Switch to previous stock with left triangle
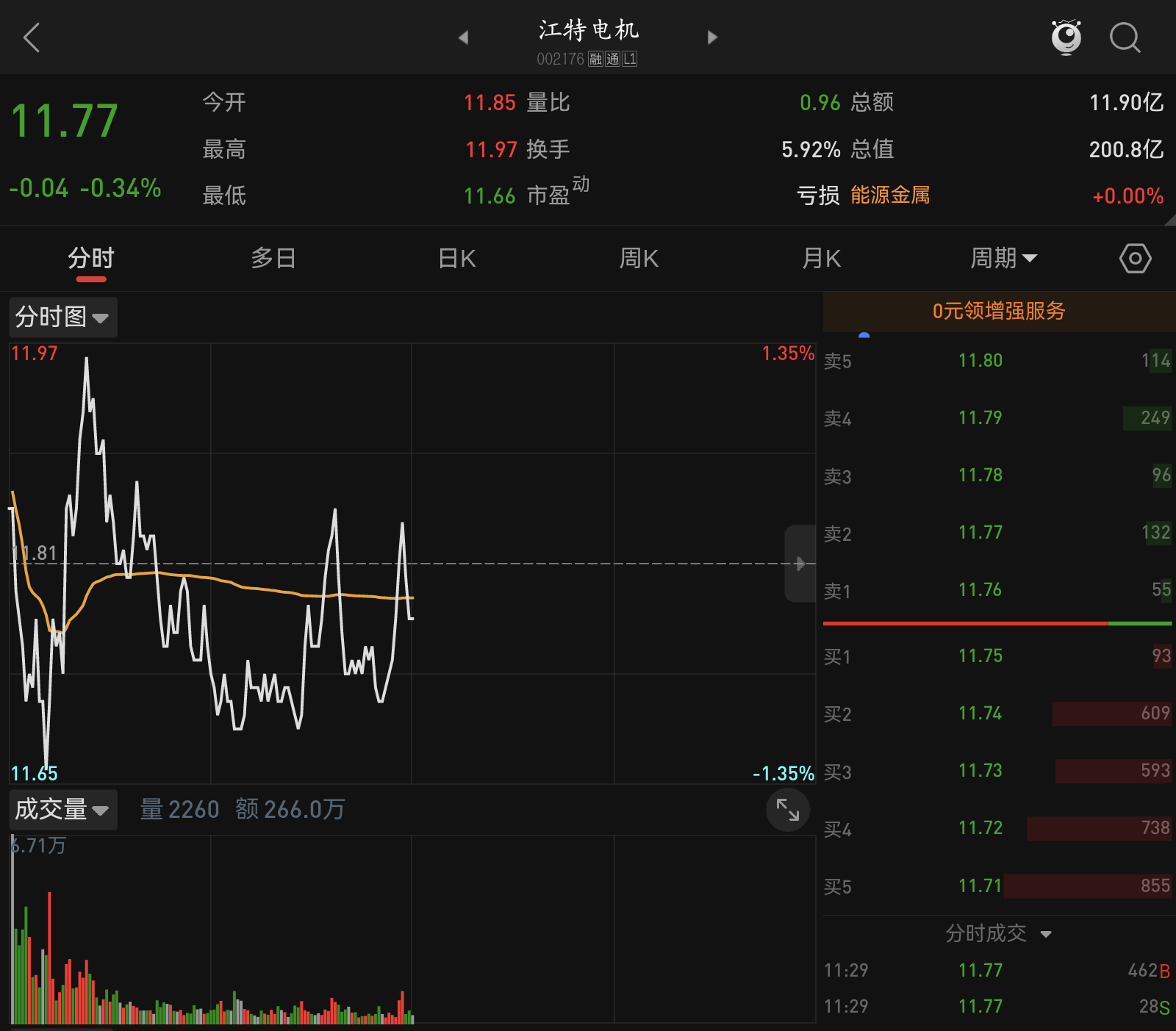 (x=463, y=37)
